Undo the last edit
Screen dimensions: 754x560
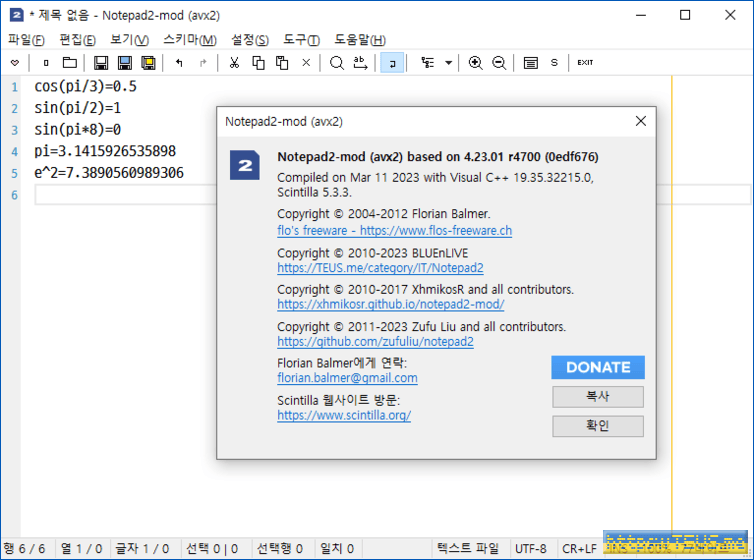179,63
